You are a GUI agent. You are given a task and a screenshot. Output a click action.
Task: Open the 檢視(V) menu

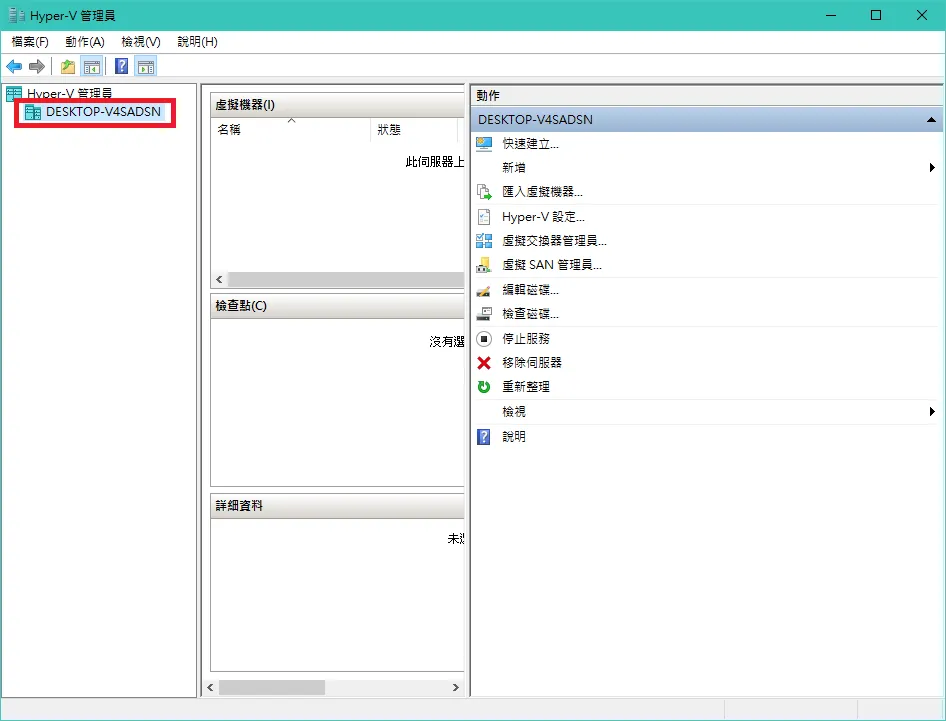141,42
